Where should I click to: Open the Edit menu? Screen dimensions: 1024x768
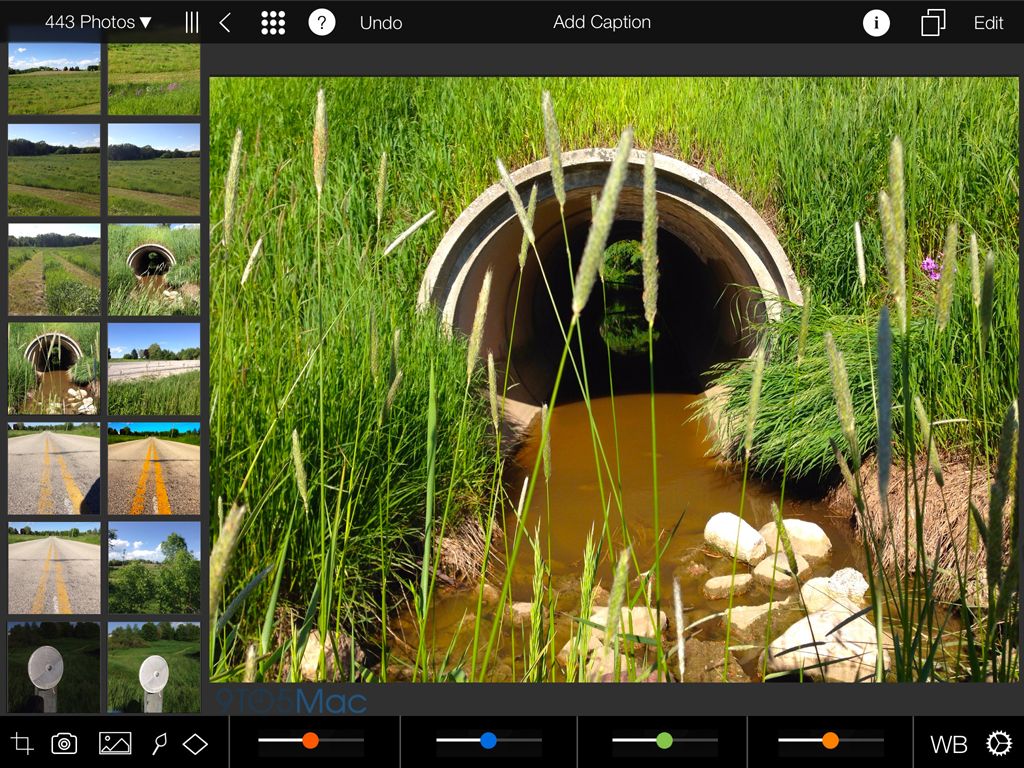pos(988,23)
